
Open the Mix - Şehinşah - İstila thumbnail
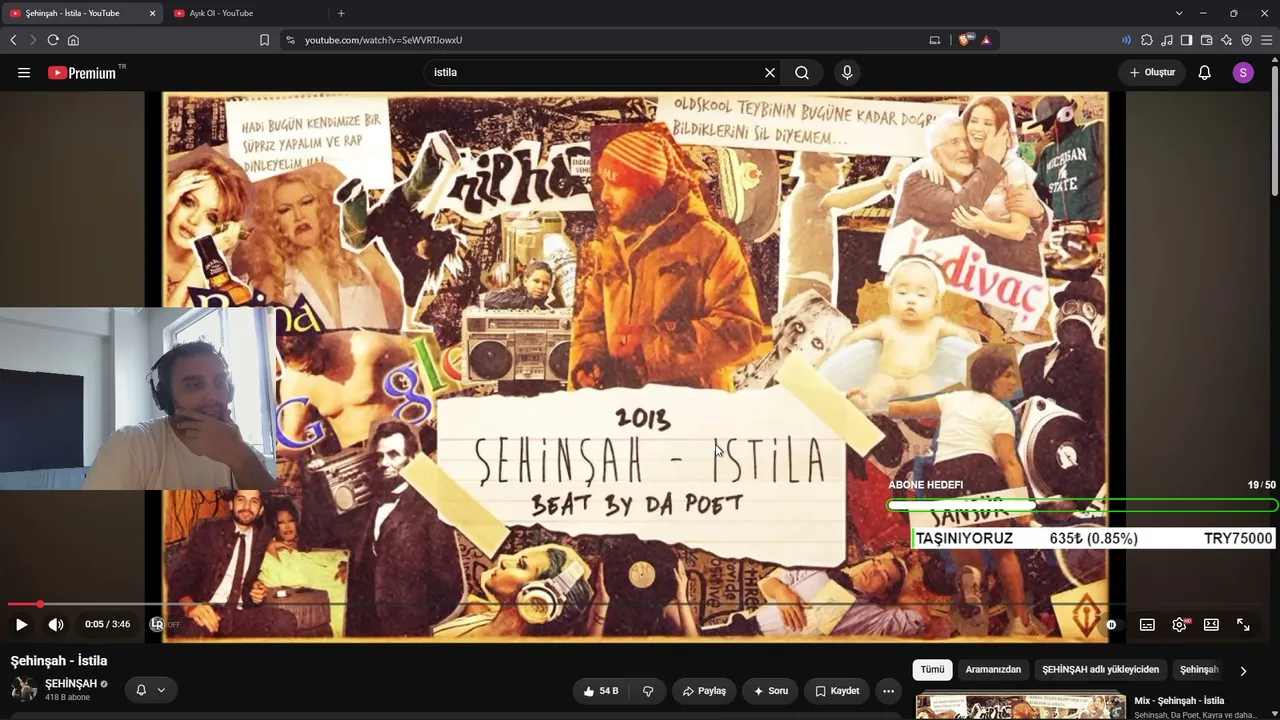[x=1021, y=707]
